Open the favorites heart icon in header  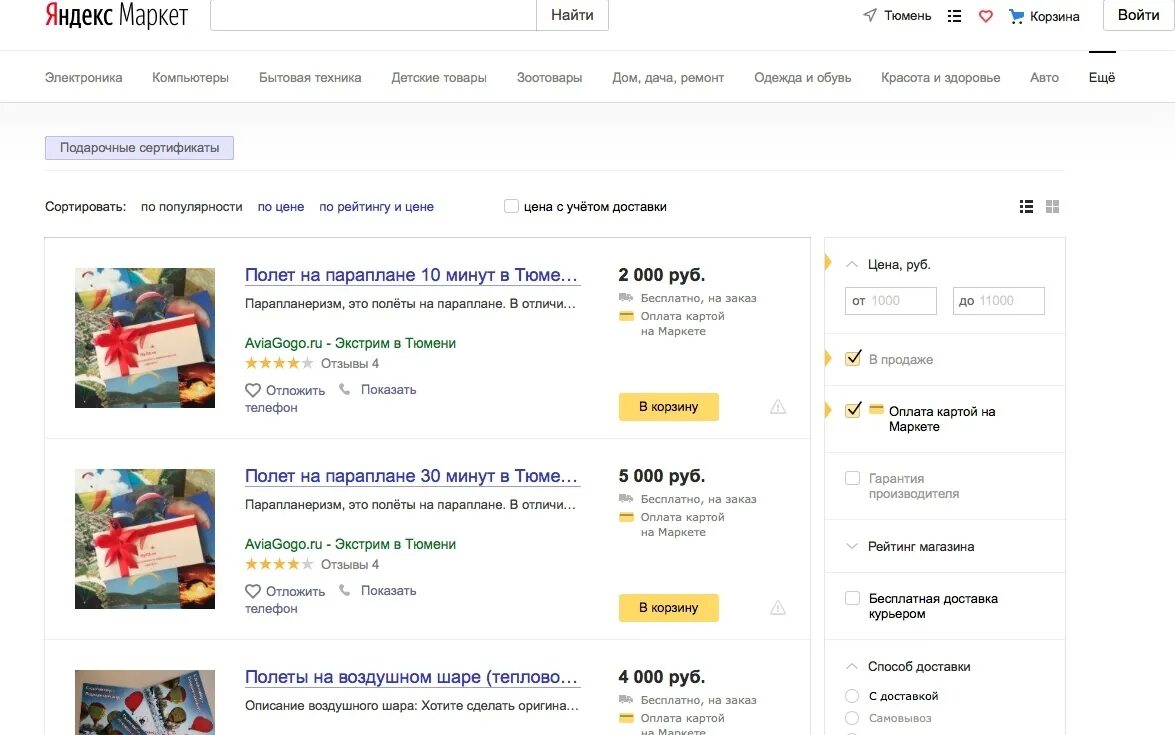tap(985, 16)
